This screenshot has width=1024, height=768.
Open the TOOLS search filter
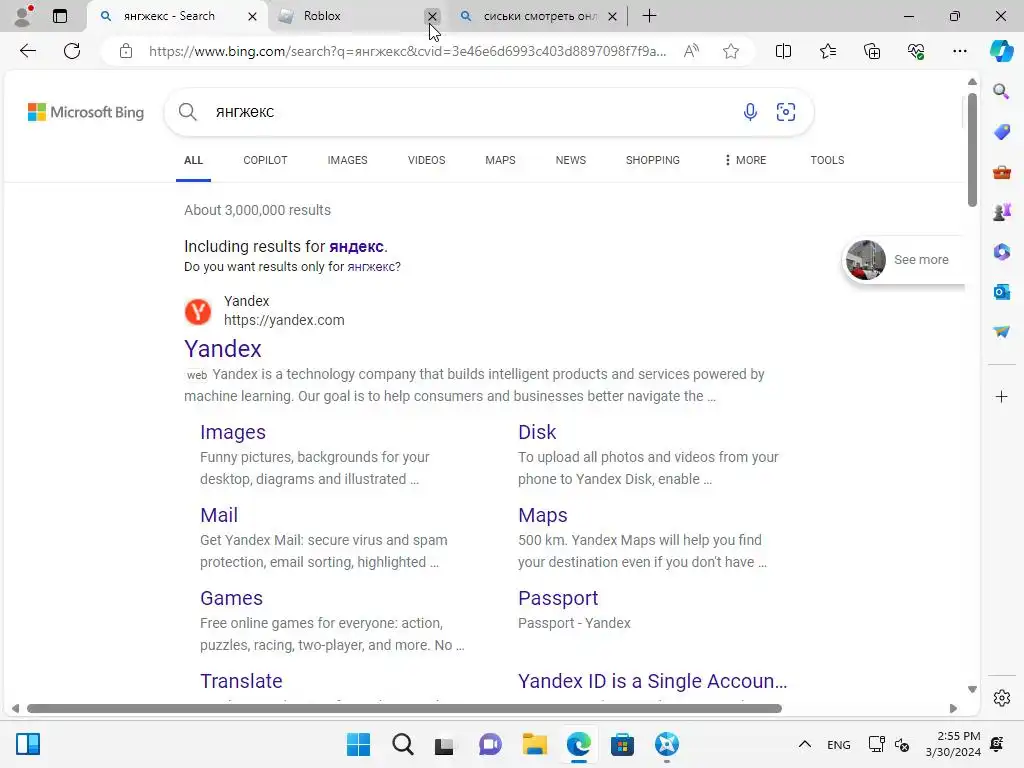[x=827, y=160]
